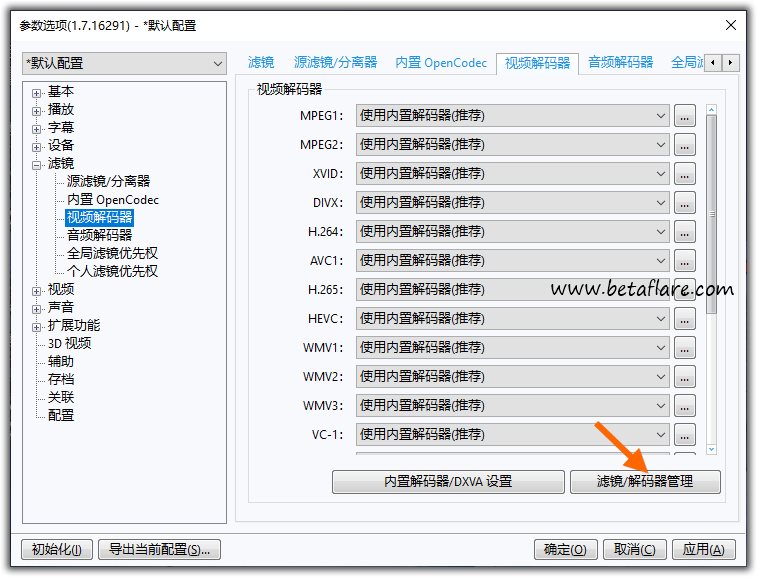Viewport: 757px width, 577px height.
Task: Click the 内置解码器/DXVA 设置 button
Action: pos(447,481)
